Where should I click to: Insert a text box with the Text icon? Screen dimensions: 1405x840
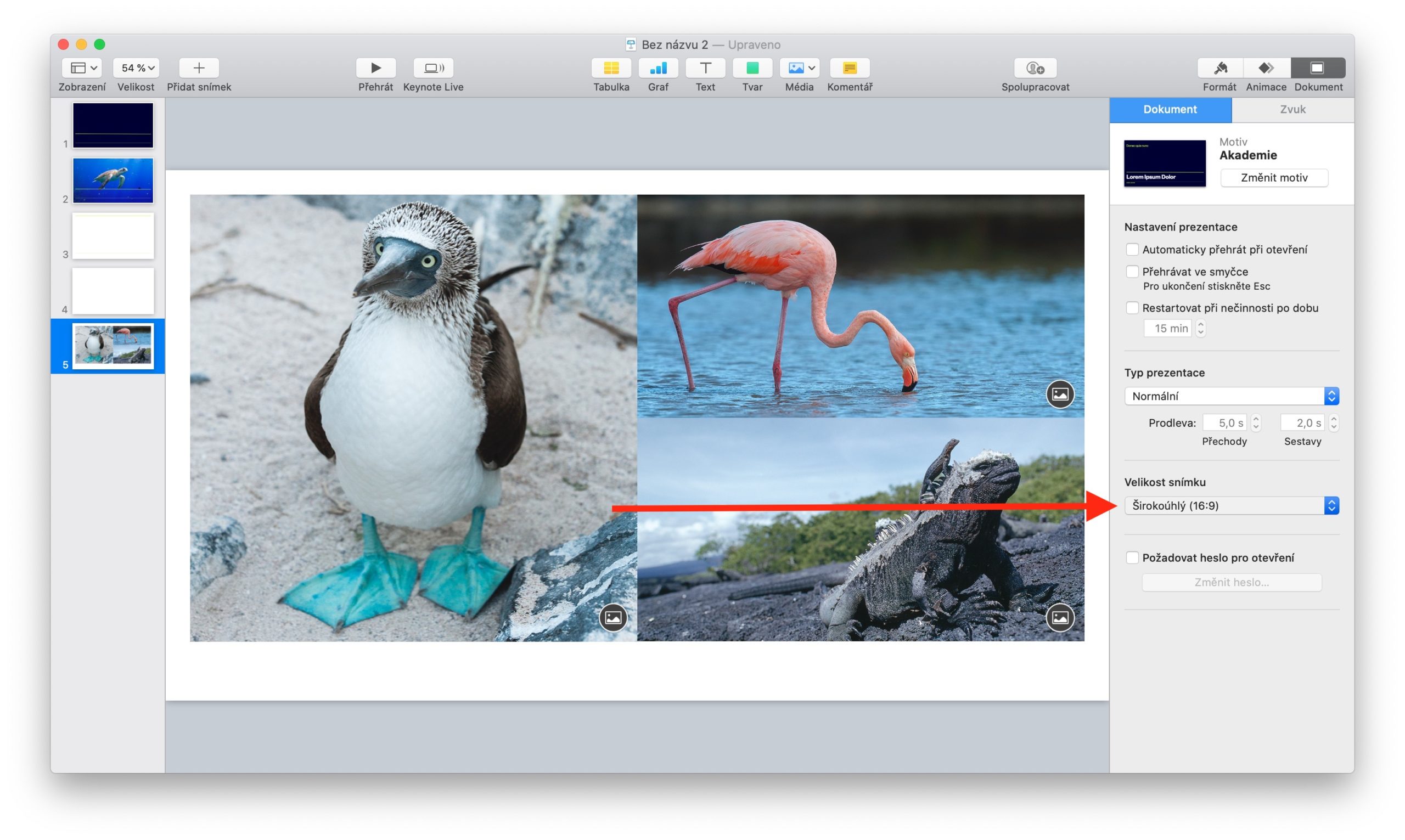pos(705,68)
